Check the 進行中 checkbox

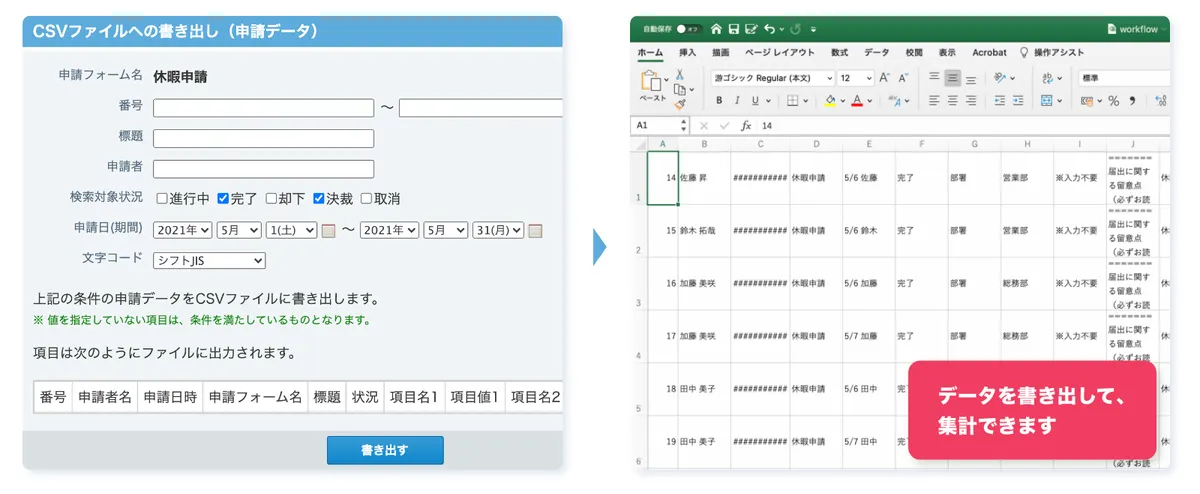coord(162,198)
